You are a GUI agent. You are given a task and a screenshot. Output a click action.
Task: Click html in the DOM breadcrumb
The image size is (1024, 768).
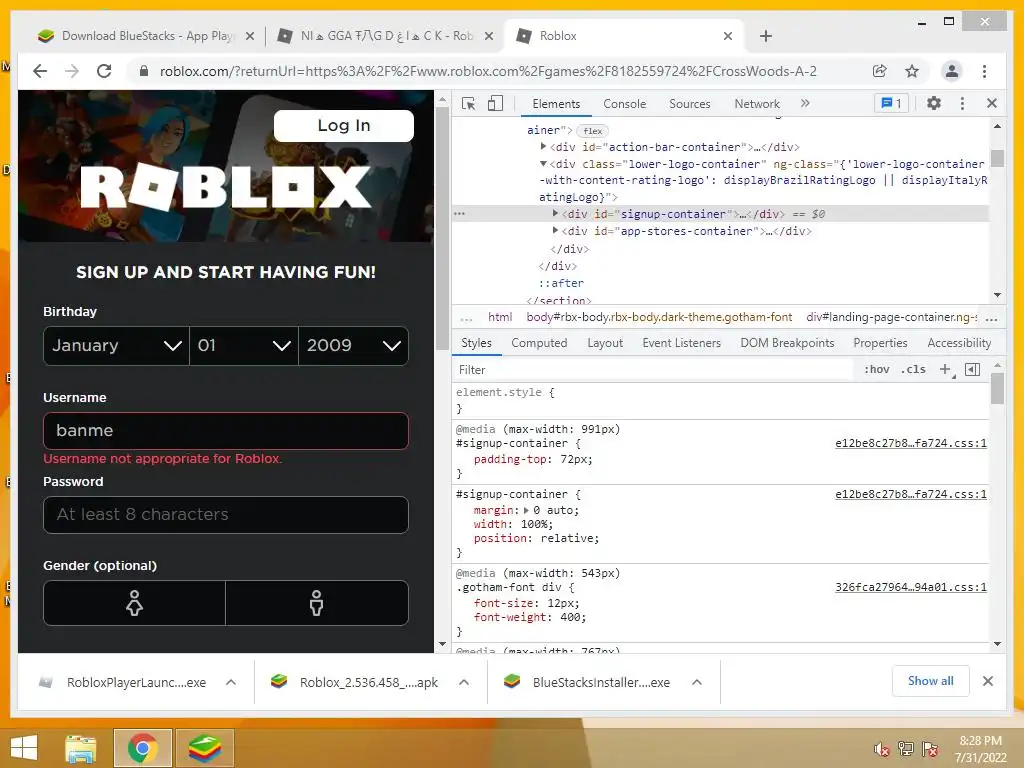tap(500, 317)
